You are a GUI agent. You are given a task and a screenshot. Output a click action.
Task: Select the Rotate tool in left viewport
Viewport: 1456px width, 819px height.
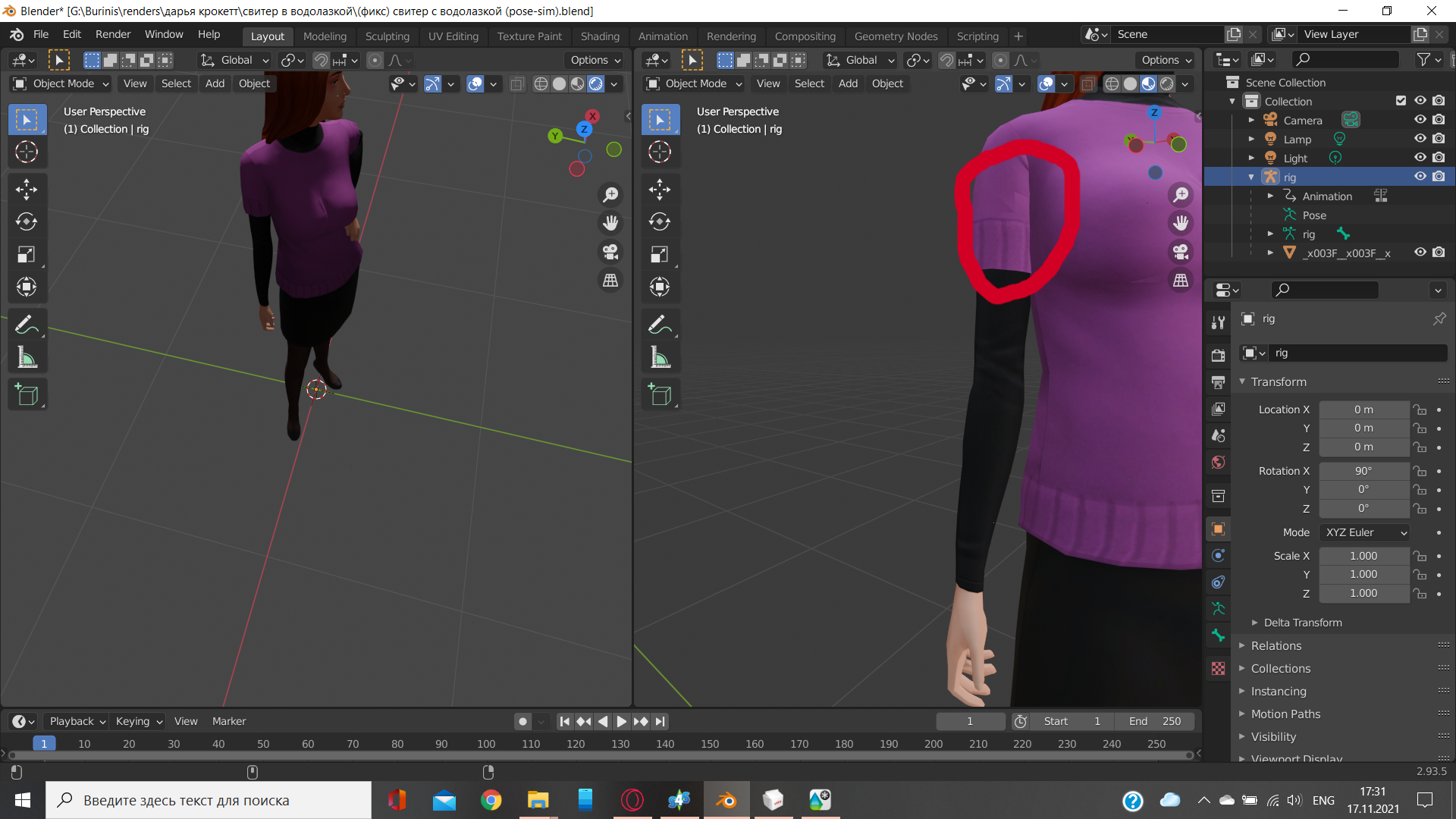click(27, 221)
